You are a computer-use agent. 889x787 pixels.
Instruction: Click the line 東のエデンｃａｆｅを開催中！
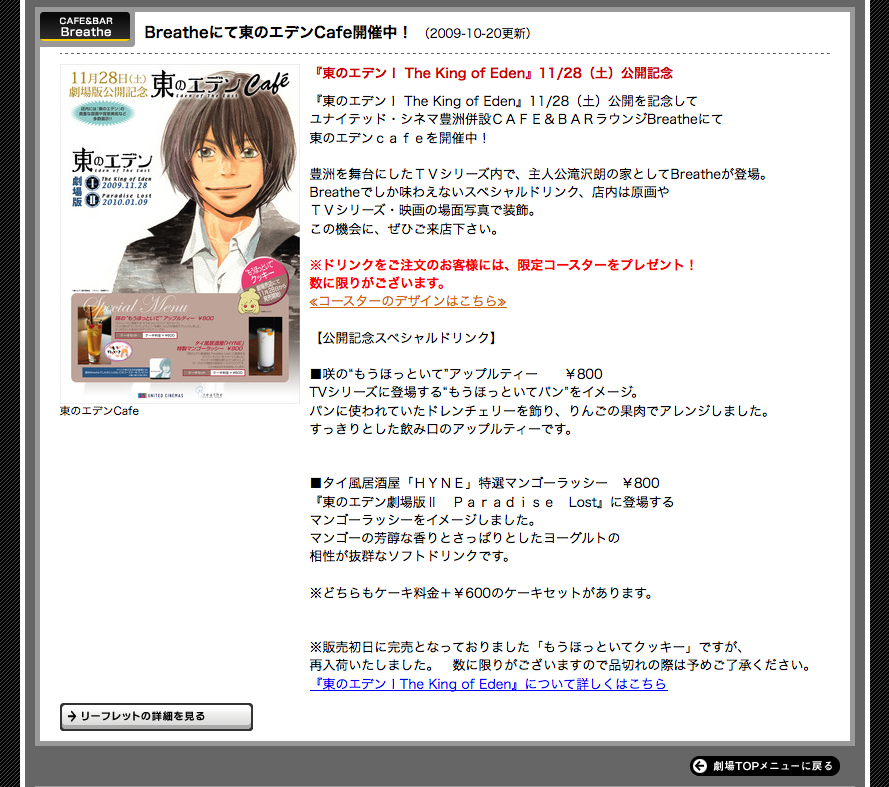[x=399, y=138]
